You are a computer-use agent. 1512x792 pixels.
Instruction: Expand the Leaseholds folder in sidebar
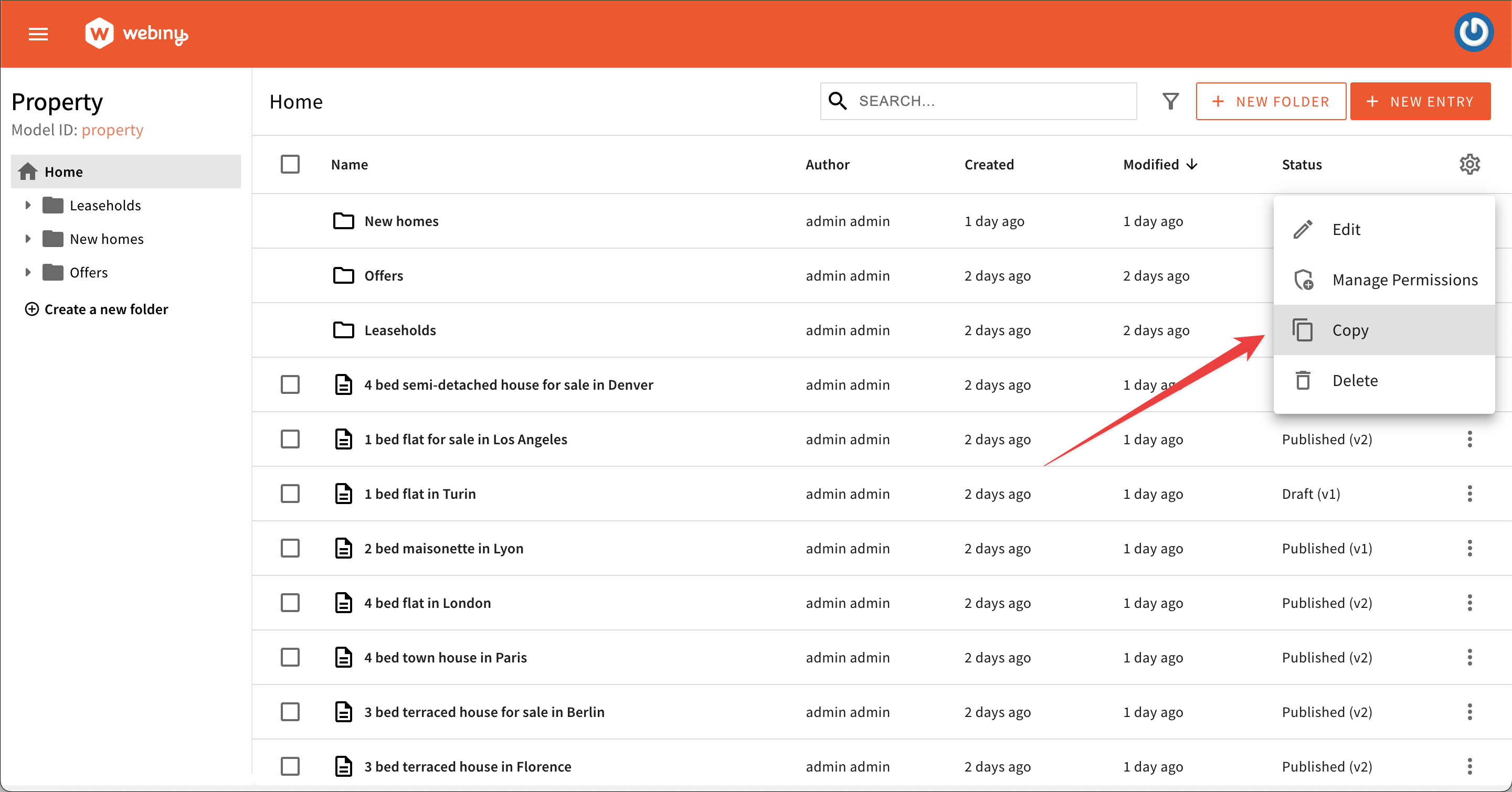point(28,205)
